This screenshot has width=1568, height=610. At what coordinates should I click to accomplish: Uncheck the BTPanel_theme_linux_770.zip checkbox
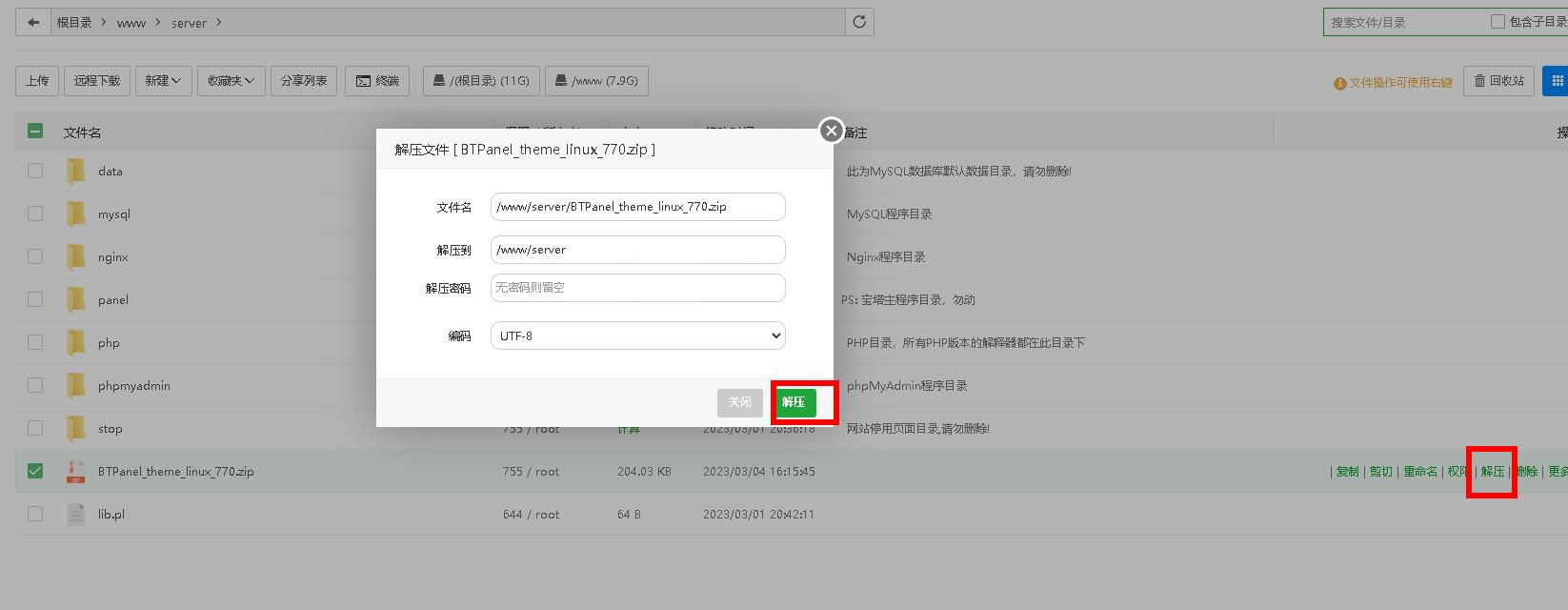35,471
